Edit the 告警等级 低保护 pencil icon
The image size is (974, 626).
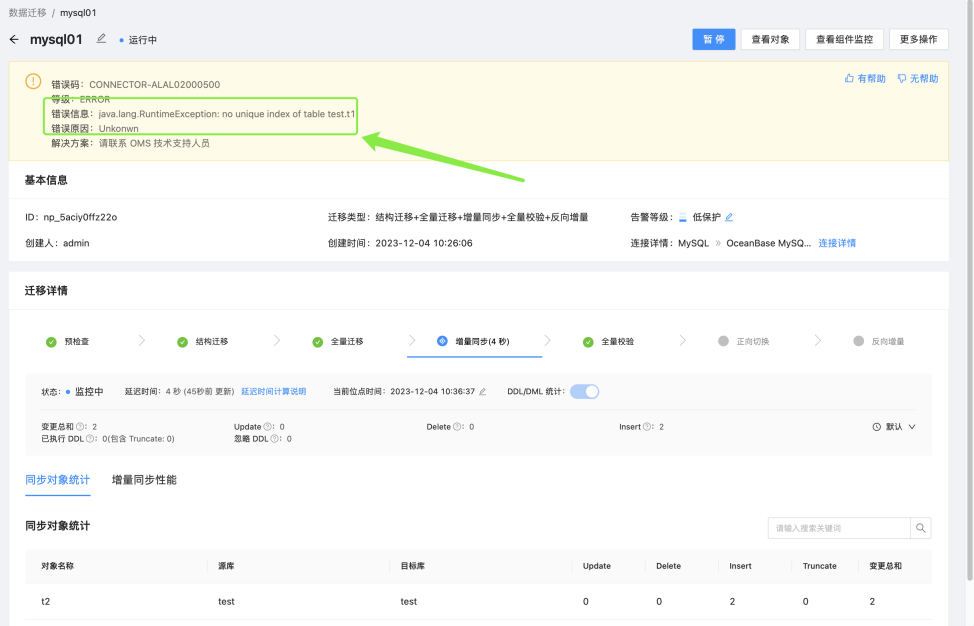tap(729, 217)
